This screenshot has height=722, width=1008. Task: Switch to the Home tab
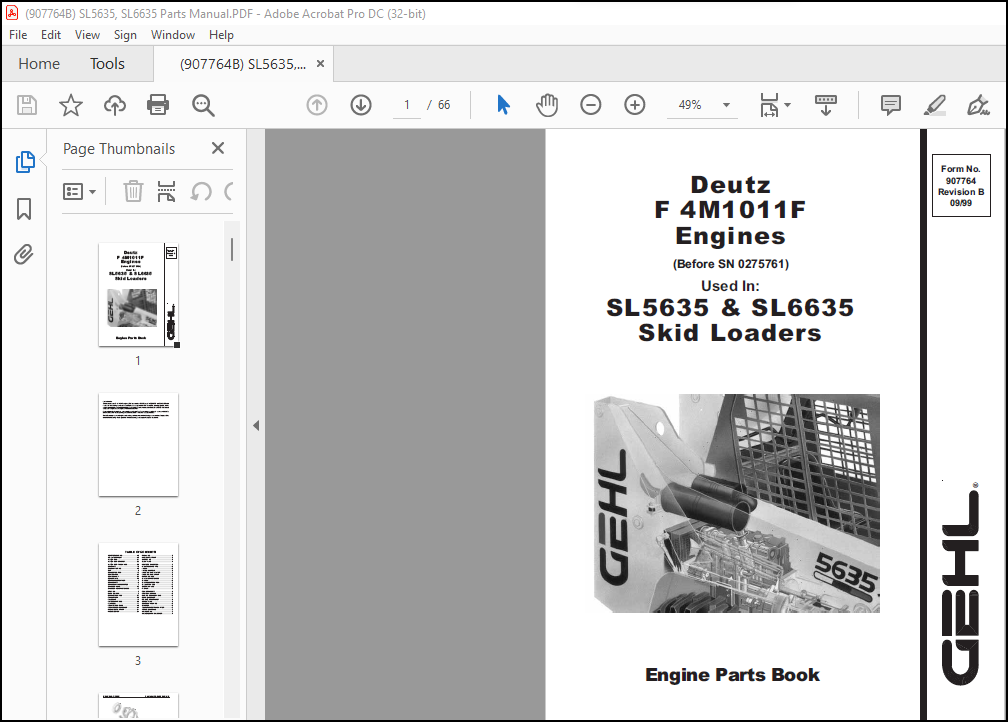click(x=39, y=64)
